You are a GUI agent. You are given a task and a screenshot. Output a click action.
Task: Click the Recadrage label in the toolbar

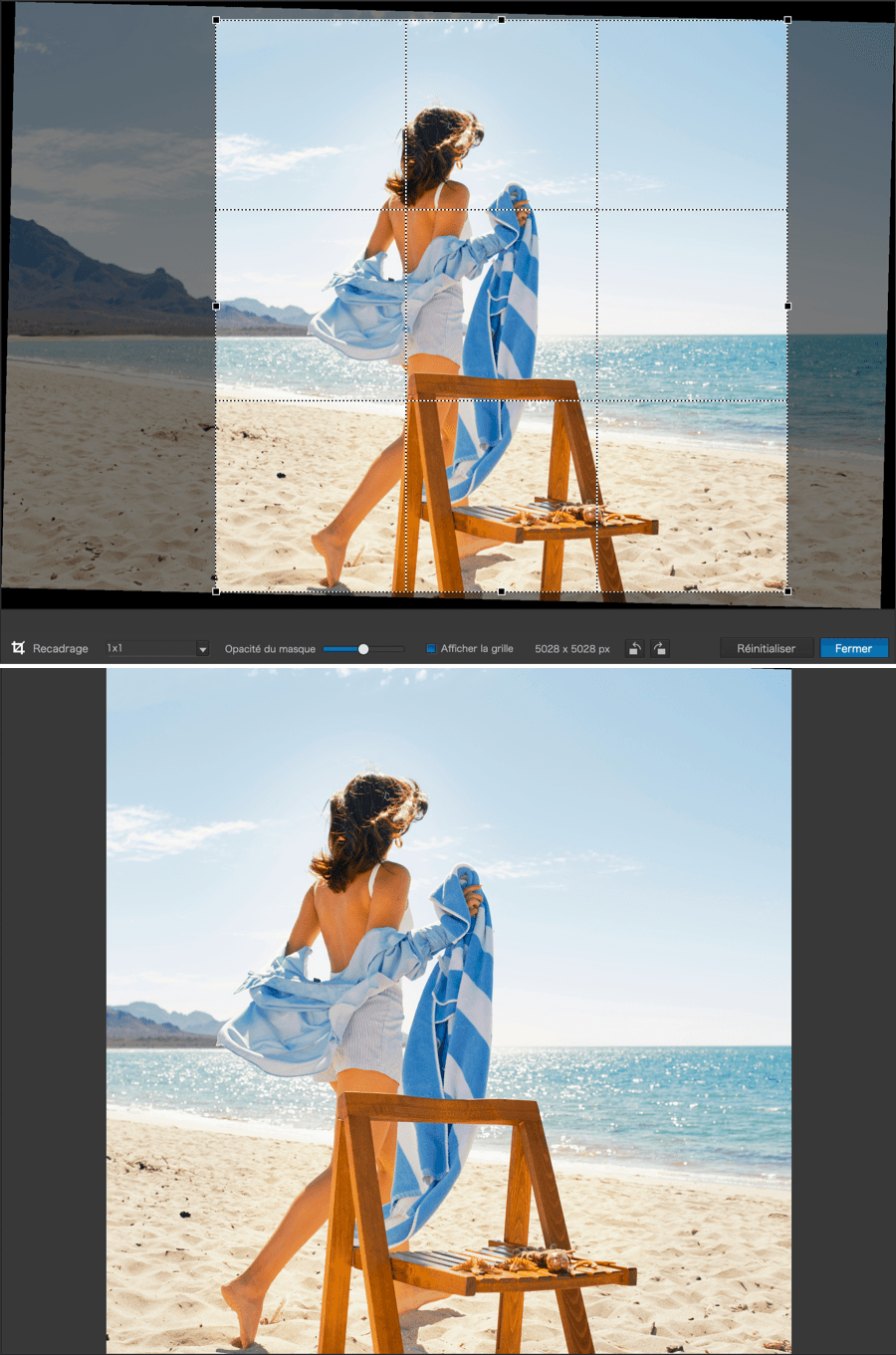(61, 648)
